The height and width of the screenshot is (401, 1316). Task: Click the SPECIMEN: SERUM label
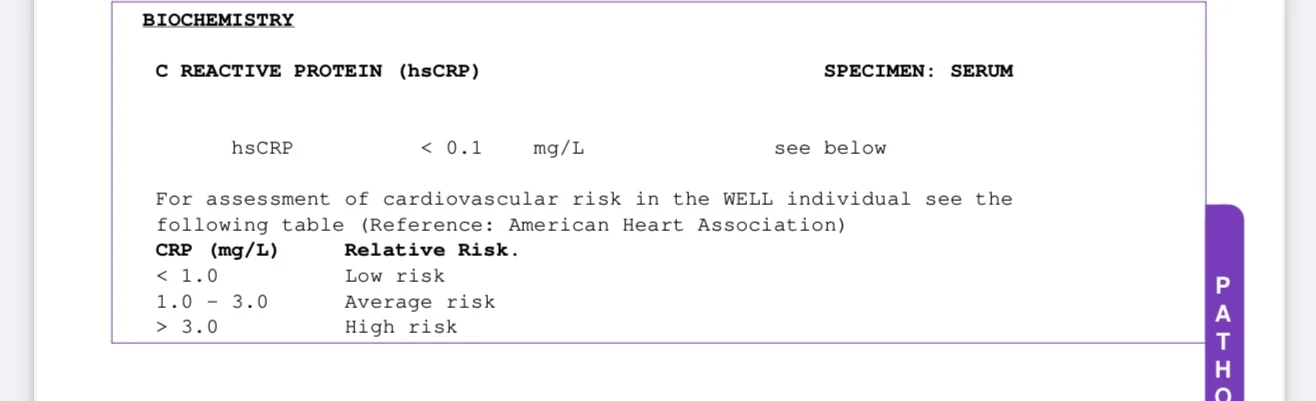[917, 71]
